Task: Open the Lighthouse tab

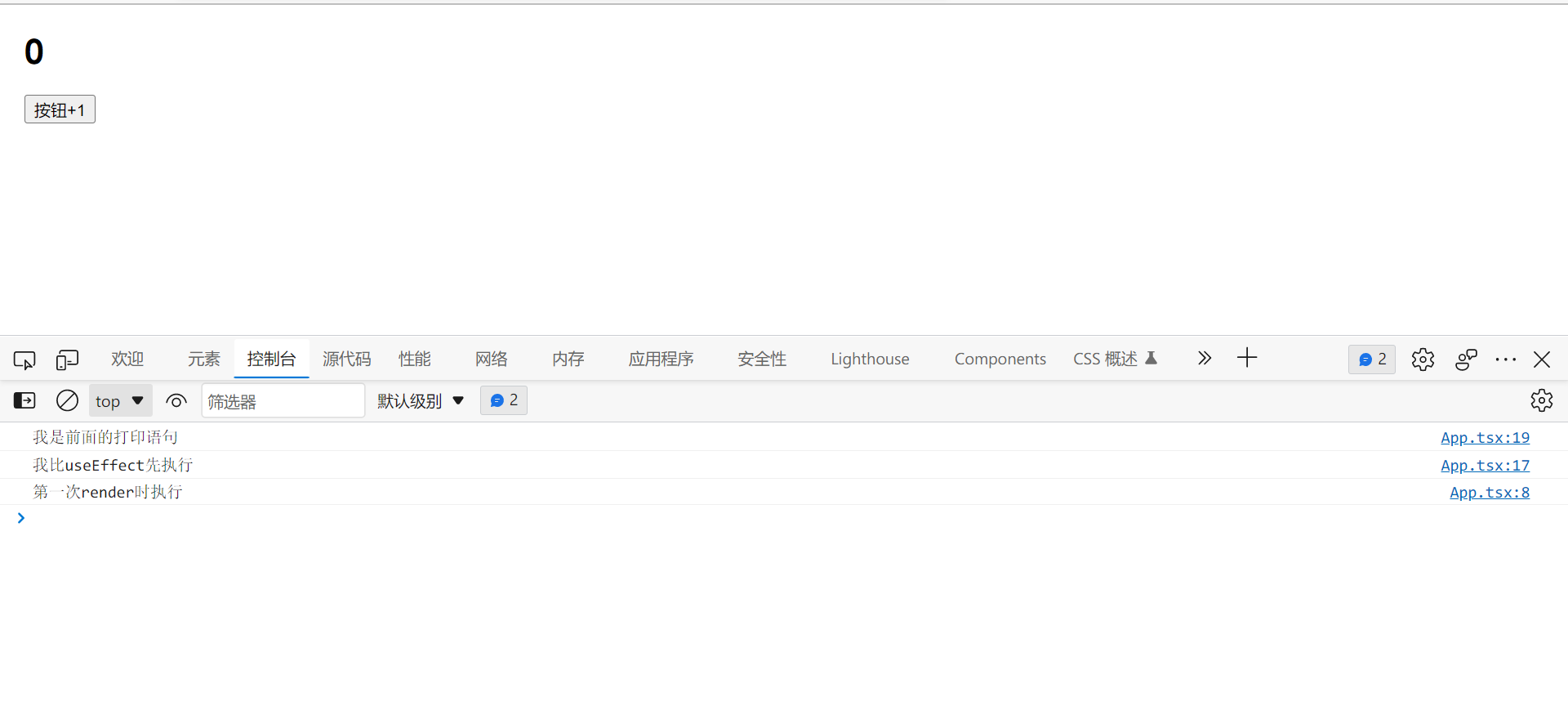Action: click(870, 359)
